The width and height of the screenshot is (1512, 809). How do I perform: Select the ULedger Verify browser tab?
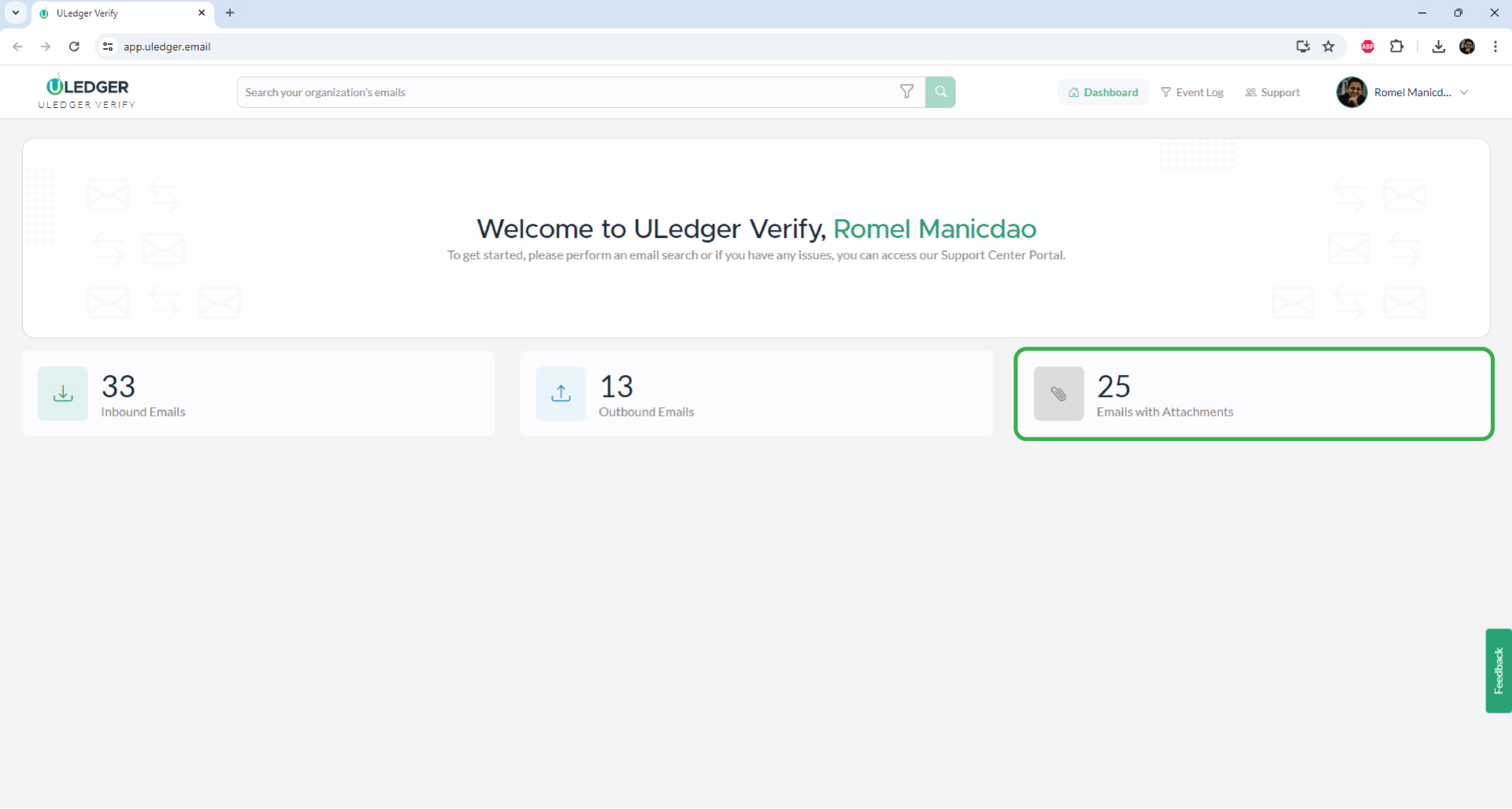click(122, 13)
